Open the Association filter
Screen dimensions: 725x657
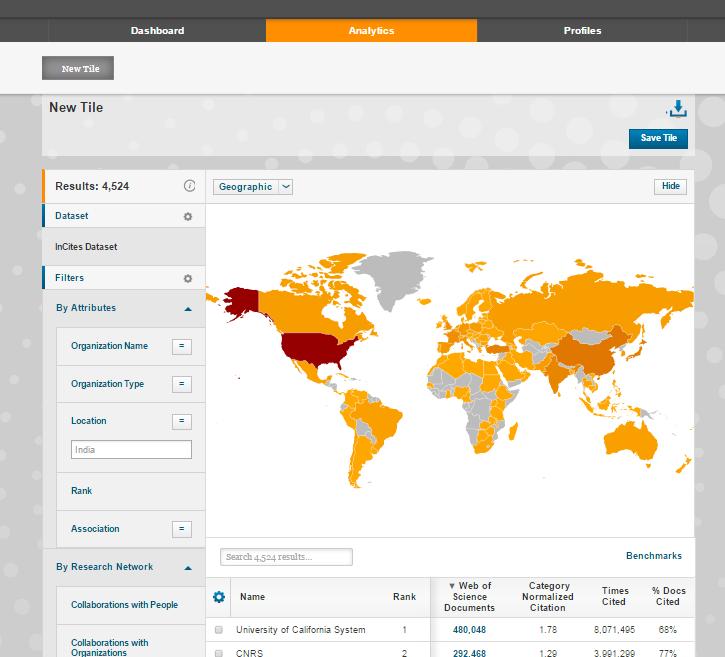pos(95,529)
